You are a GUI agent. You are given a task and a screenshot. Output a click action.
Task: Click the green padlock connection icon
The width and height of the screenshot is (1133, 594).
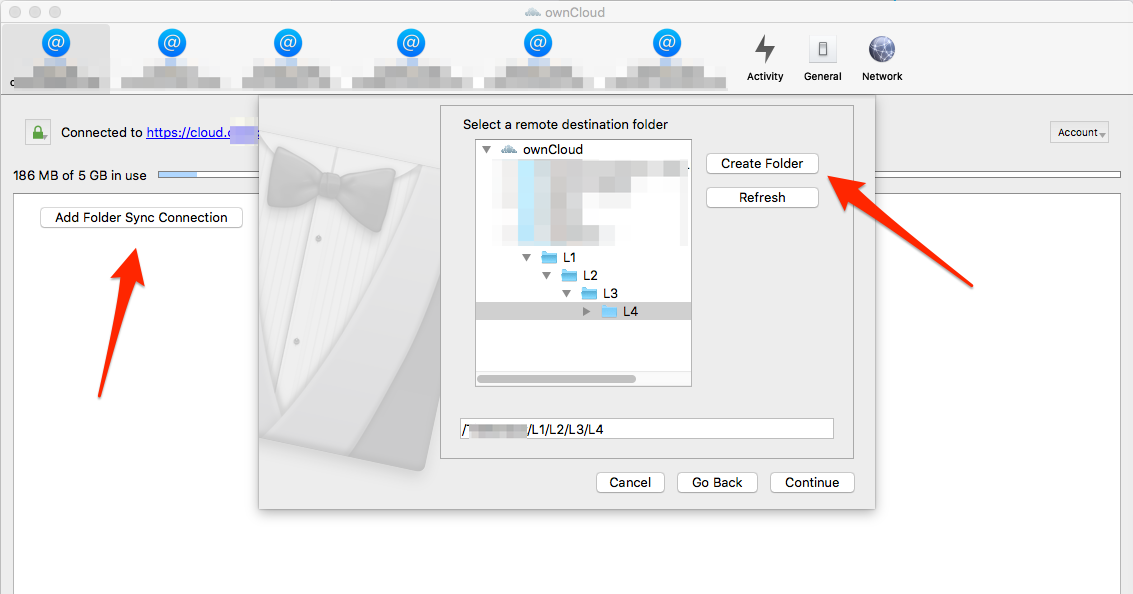pos(40,131)
